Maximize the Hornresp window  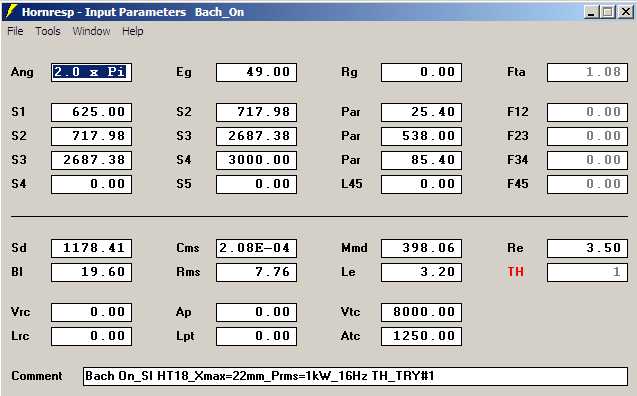coord(608,12)
